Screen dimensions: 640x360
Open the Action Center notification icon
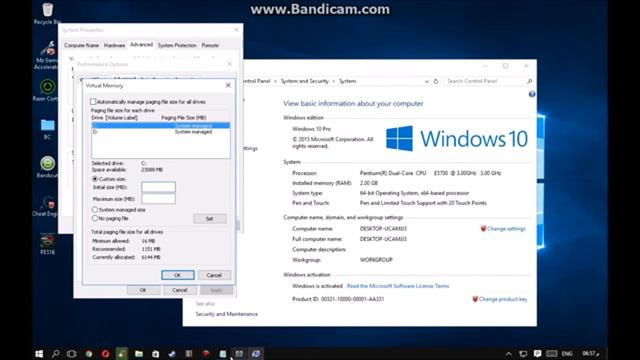point(538,353)
